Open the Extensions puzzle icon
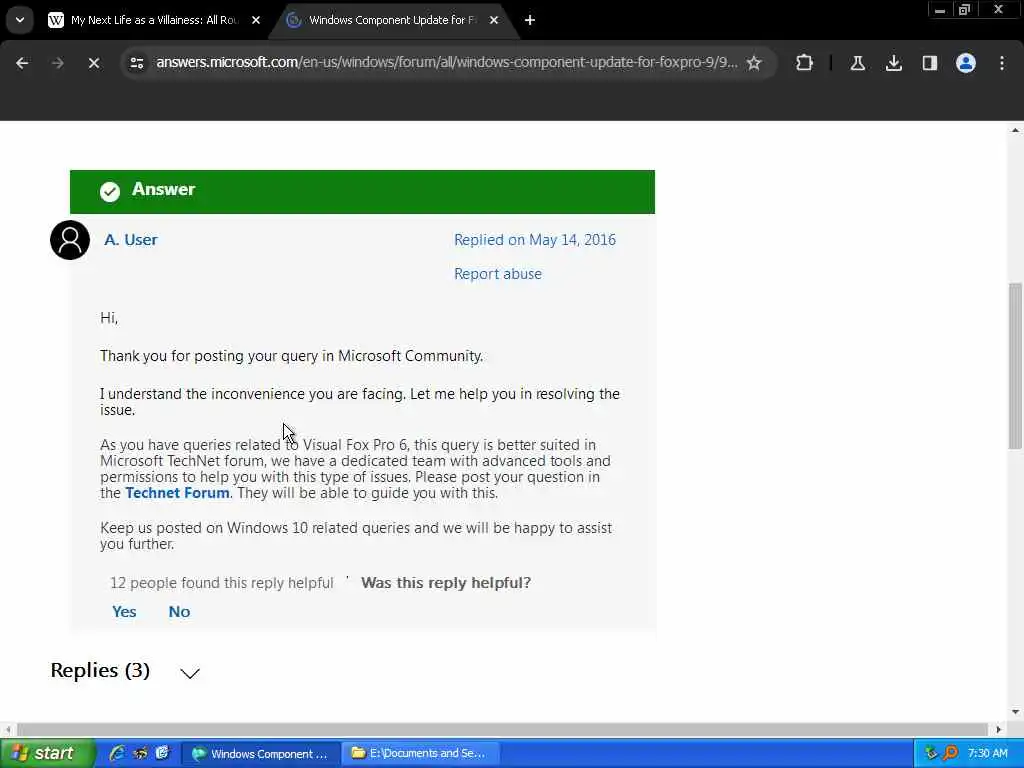 [805, 63]
